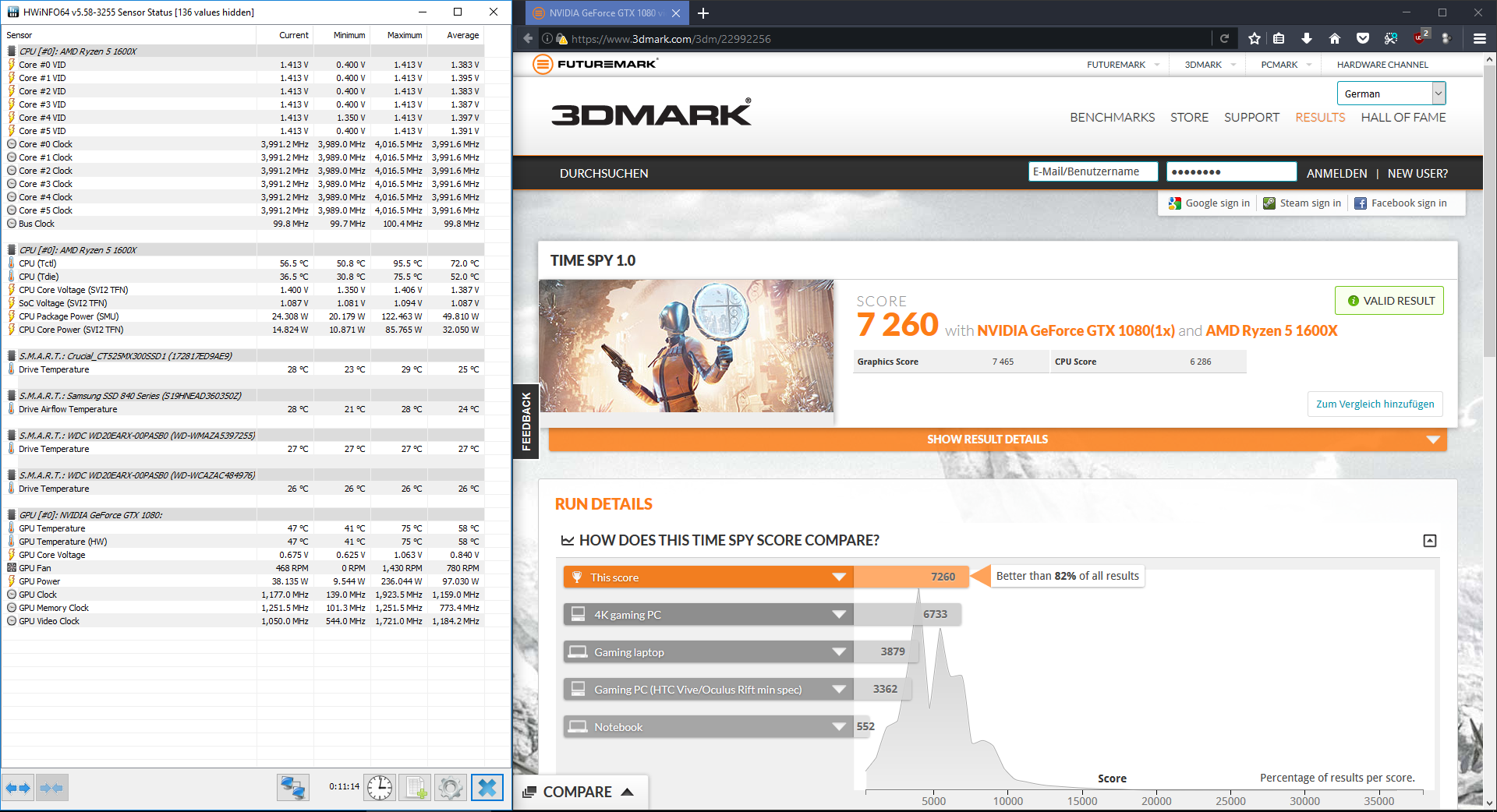Click the Firefox screenshot scissors icon
The image size is (1497, 812).
(x=1391, y=38)
